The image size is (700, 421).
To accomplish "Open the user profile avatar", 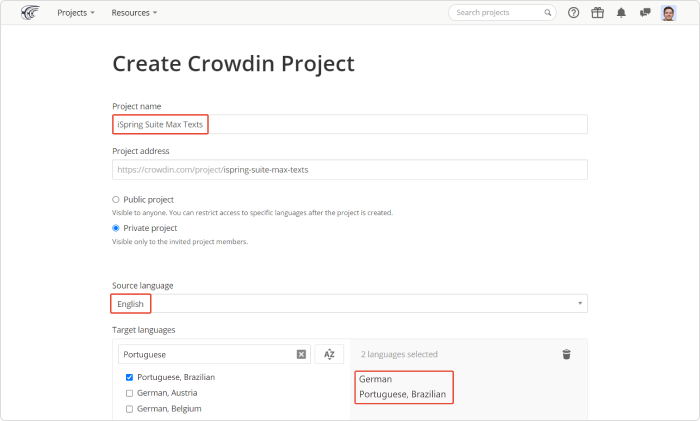I will [x=668, y=13].
